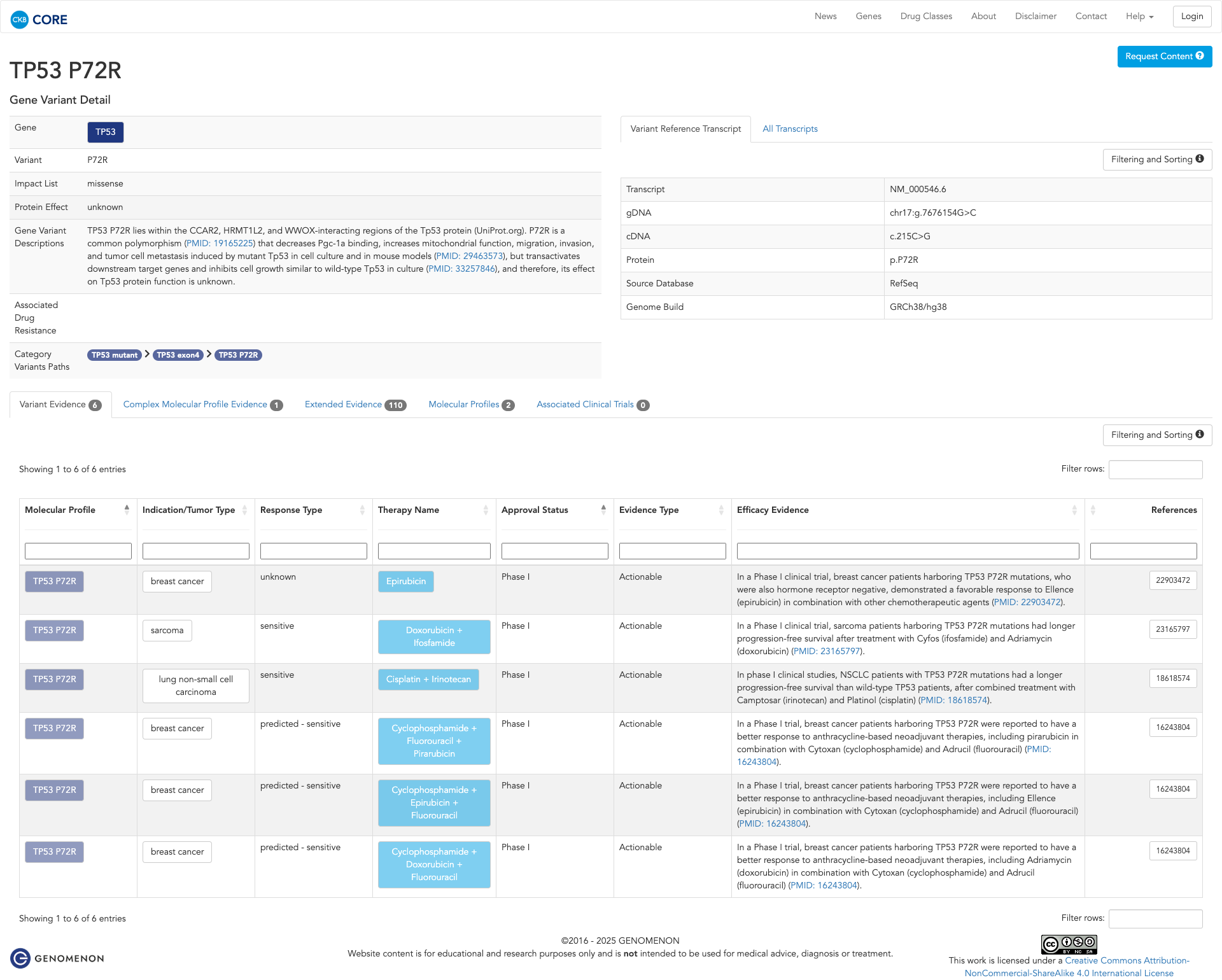1222x980 pixels.
Task: Sort table by Approval Status arrows
Action: point(603,510)
